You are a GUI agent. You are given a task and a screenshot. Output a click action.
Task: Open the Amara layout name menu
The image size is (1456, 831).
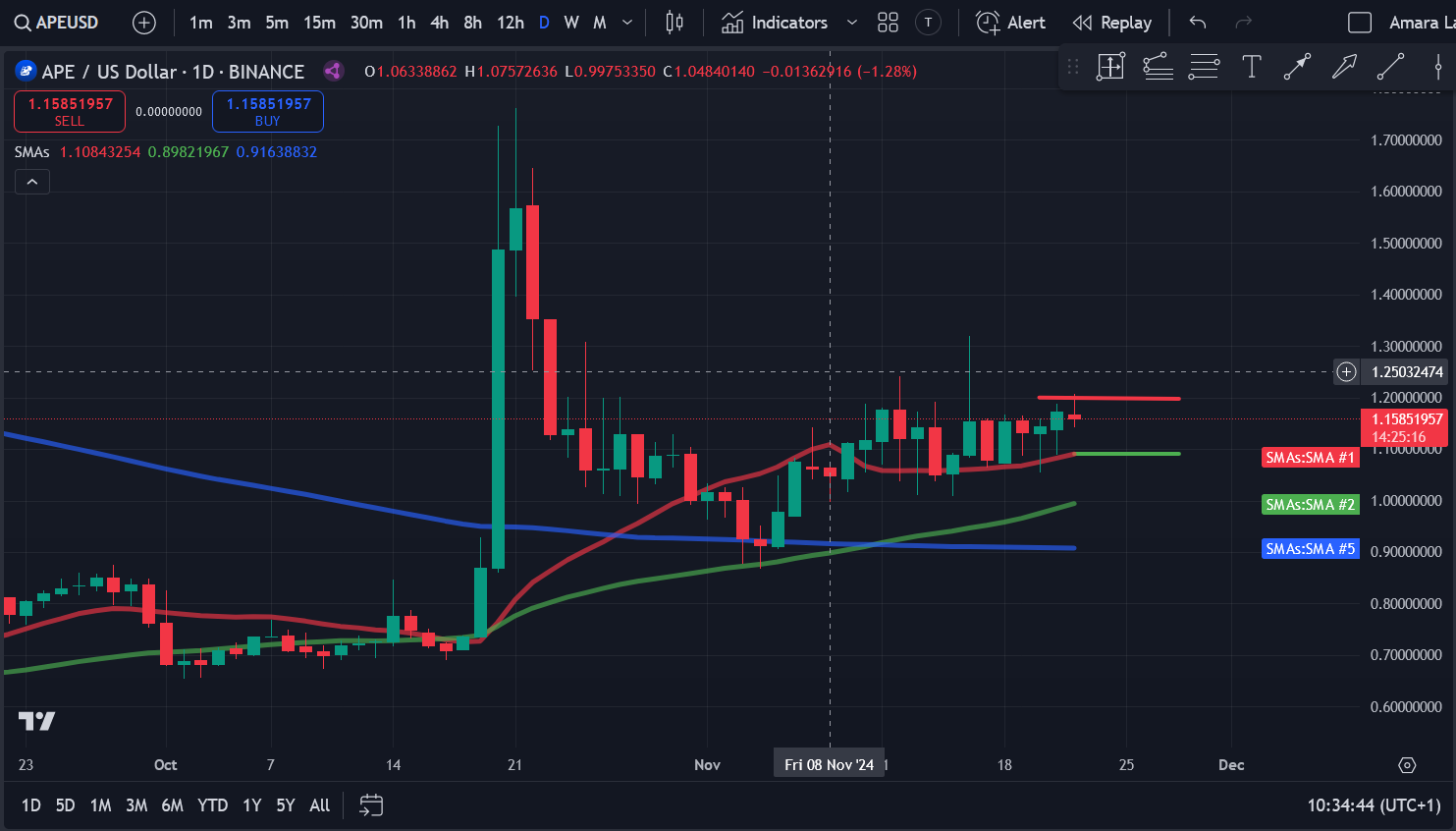pyautogui.click(x=1421, y=23)
